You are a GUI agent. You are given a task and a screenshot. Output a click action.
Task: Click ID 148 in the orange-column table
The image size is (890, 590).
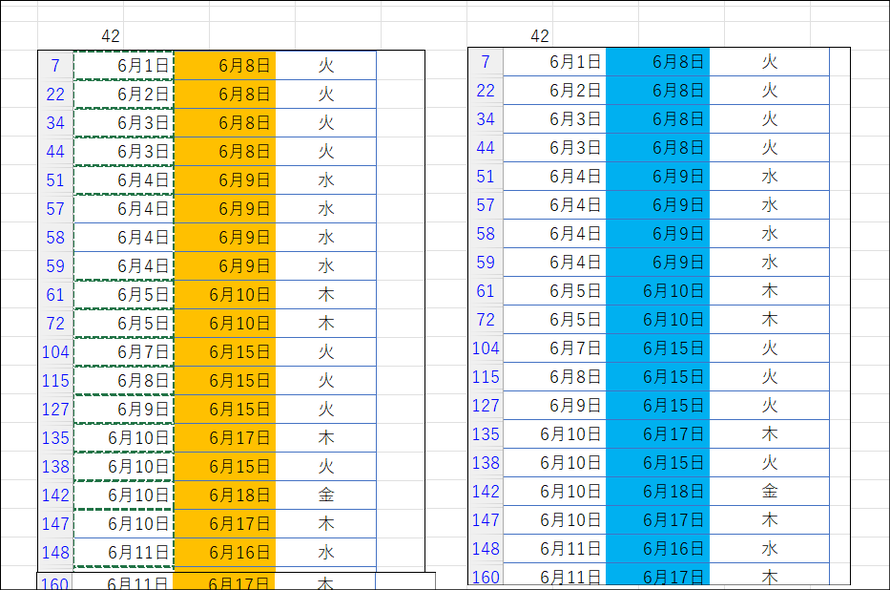tap(56, 552)
